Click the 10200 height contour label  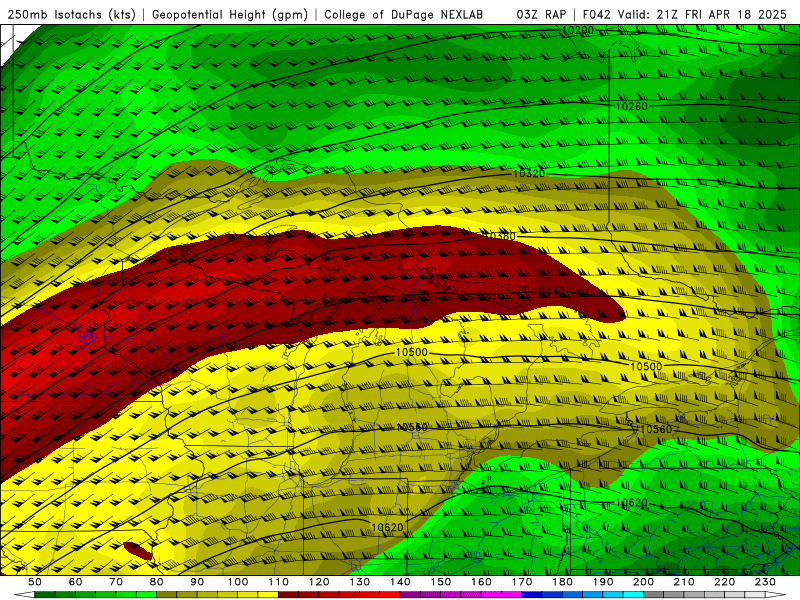click(x=578, y=31)
